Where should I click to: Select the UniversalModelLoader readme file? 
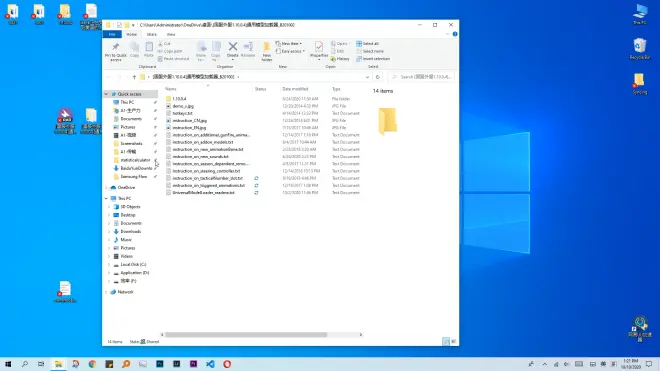[x=203, y=193]
